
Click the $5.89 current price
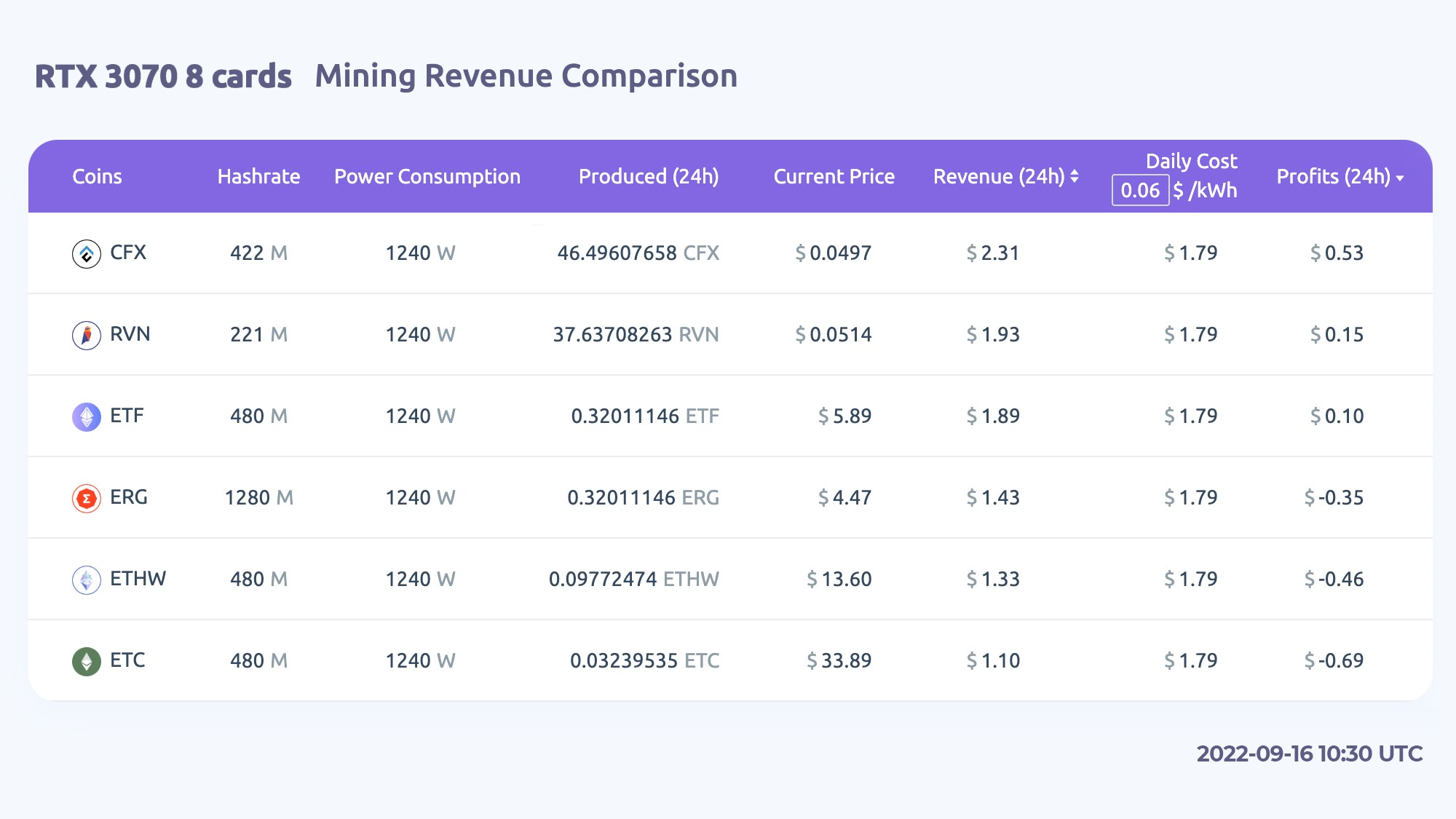click(844, 416)
